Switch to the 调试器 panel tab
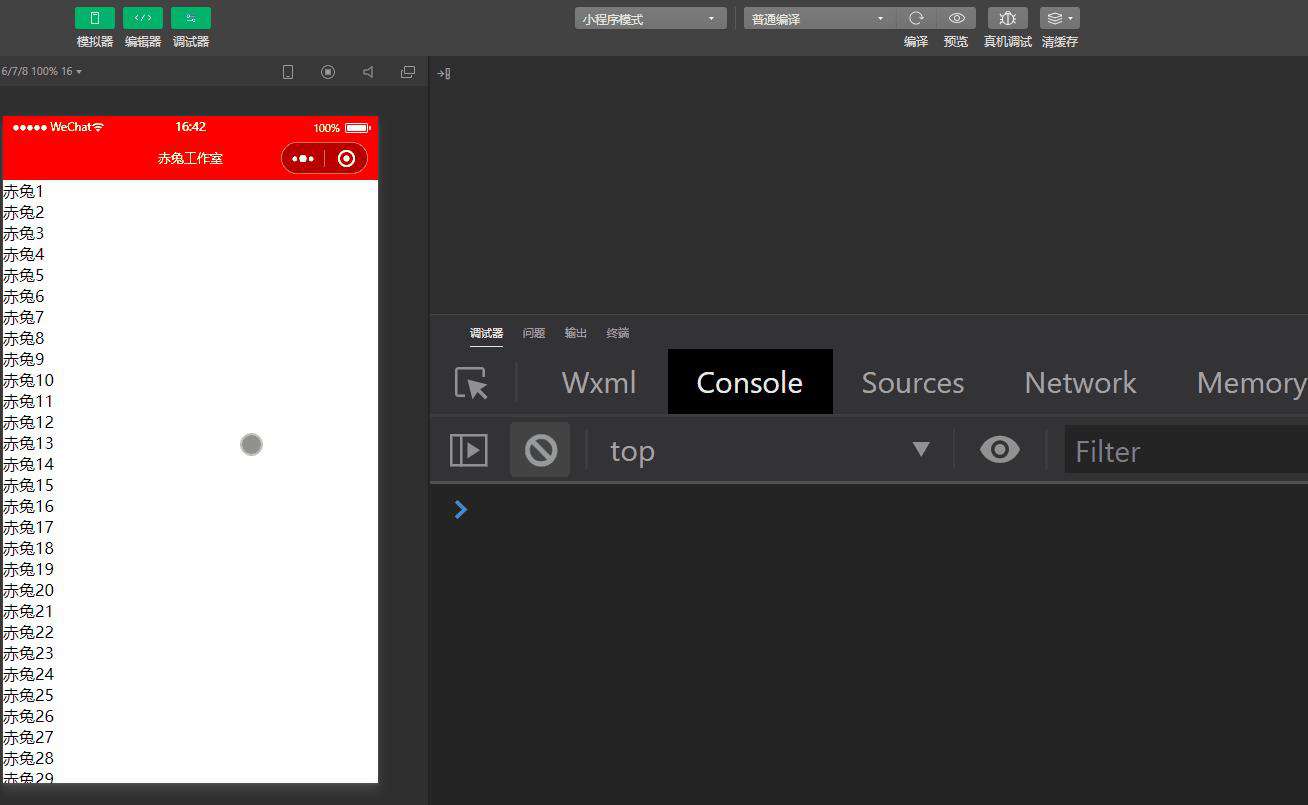The image size is (1308, 805). tap(486, 333)
